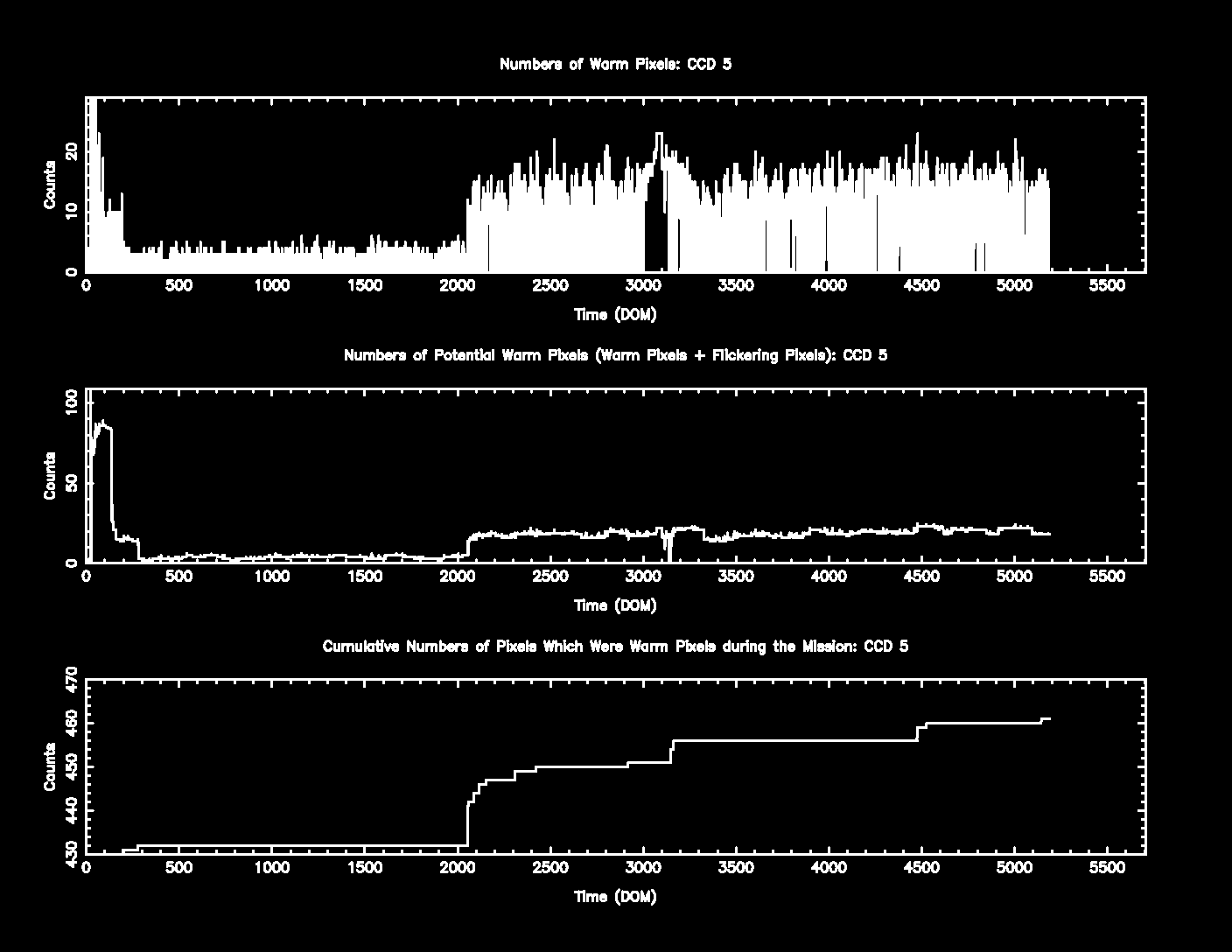1232x952 pixels.
Task: Click the 20 value on top chart axis
Action: 72,152
